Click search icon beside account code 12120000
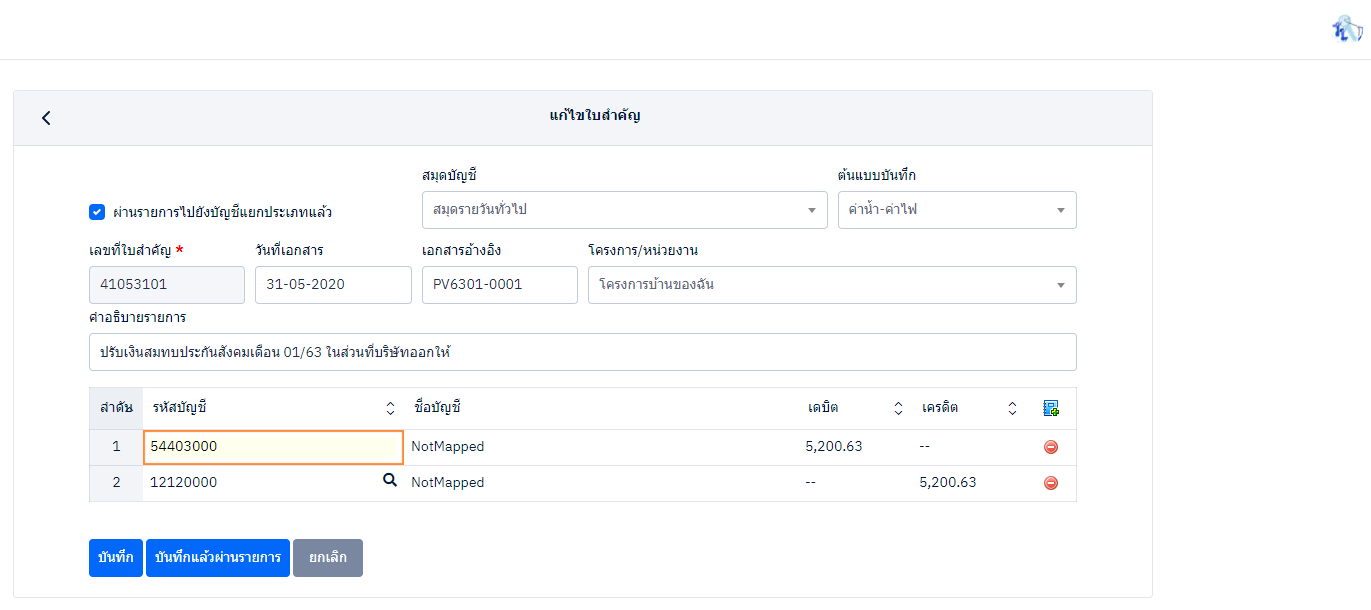Viewport: 1371px width, 610px height. tap(390, 481)
